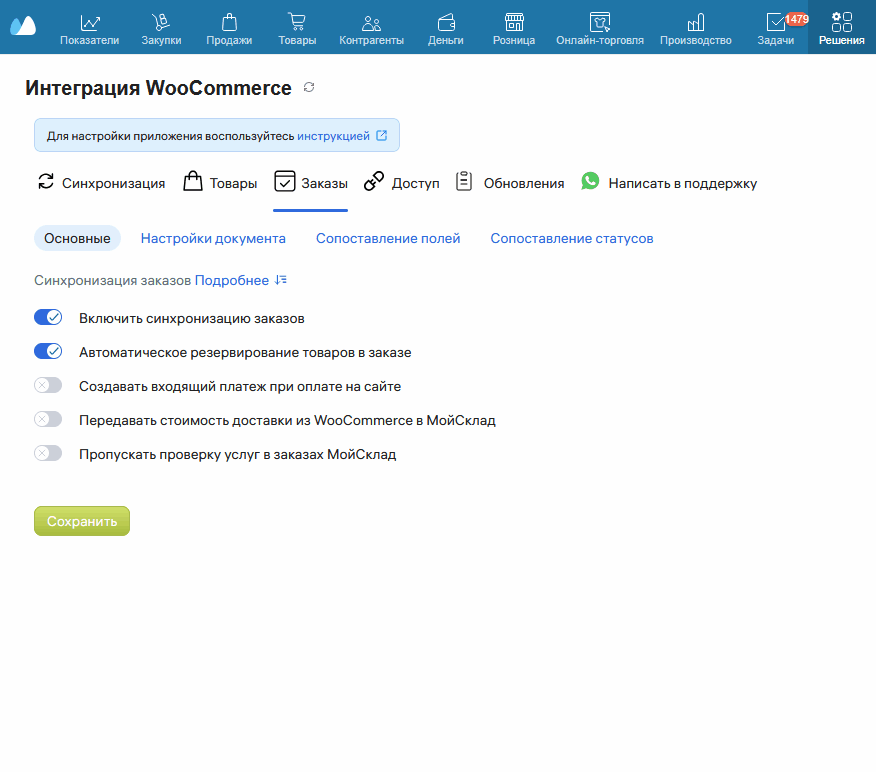Click the Показатели menu label
The height and width of the screenshot is (772, 876).
pos(89,40)
